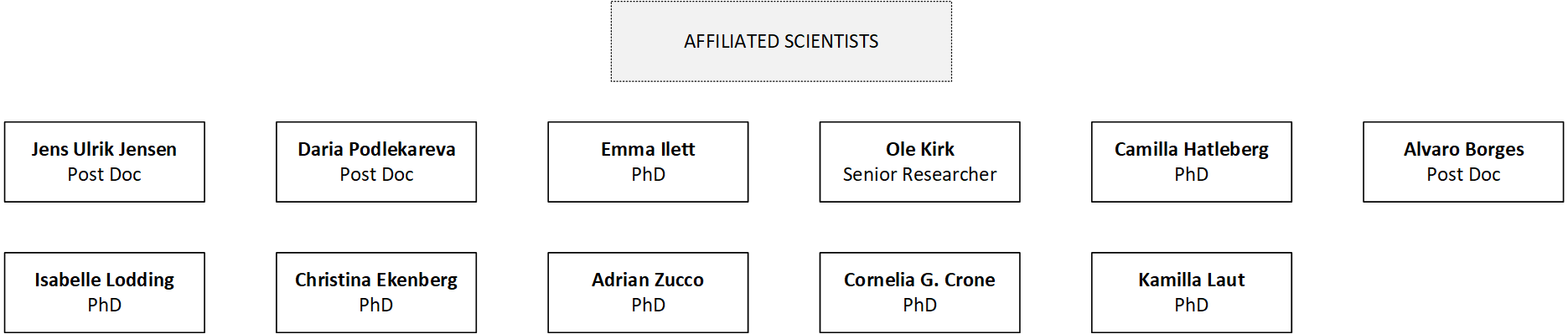Click the name text Cornelia G. Crone
The width and height of the screenshot is (1568, 334).
click(x=920, y=280)
